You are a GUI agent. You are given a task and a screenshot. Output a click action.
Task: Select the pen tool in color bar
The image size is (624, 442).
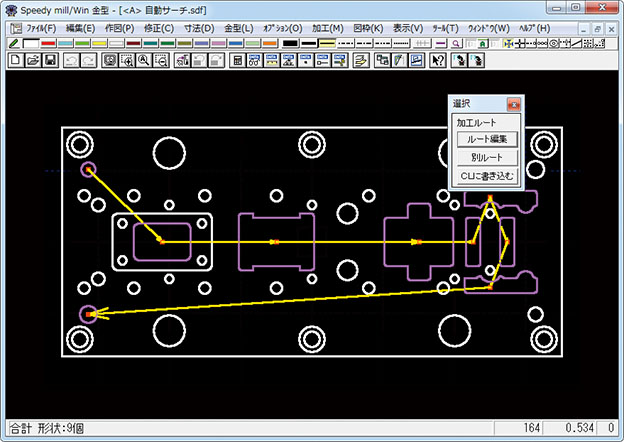[13, 44]
